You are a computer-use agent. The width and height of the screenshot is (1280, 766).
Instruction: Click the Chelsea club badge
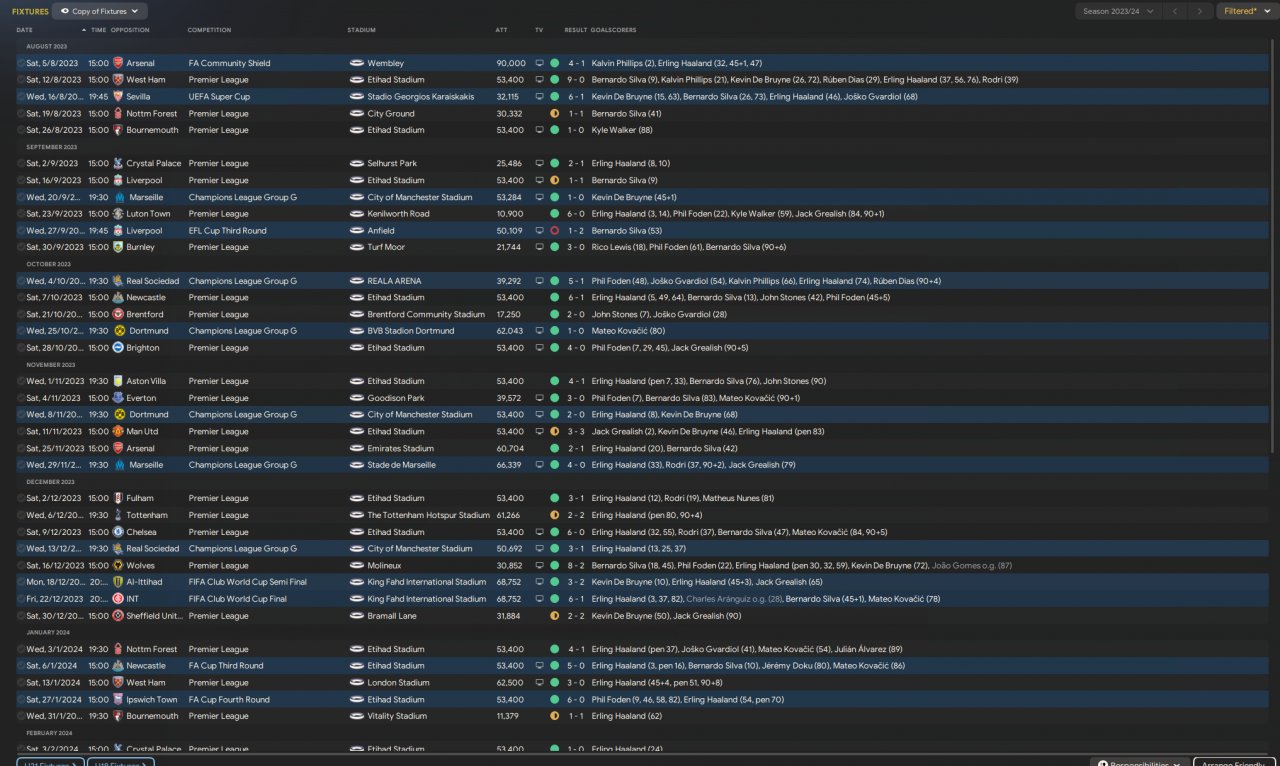[118, 532]
